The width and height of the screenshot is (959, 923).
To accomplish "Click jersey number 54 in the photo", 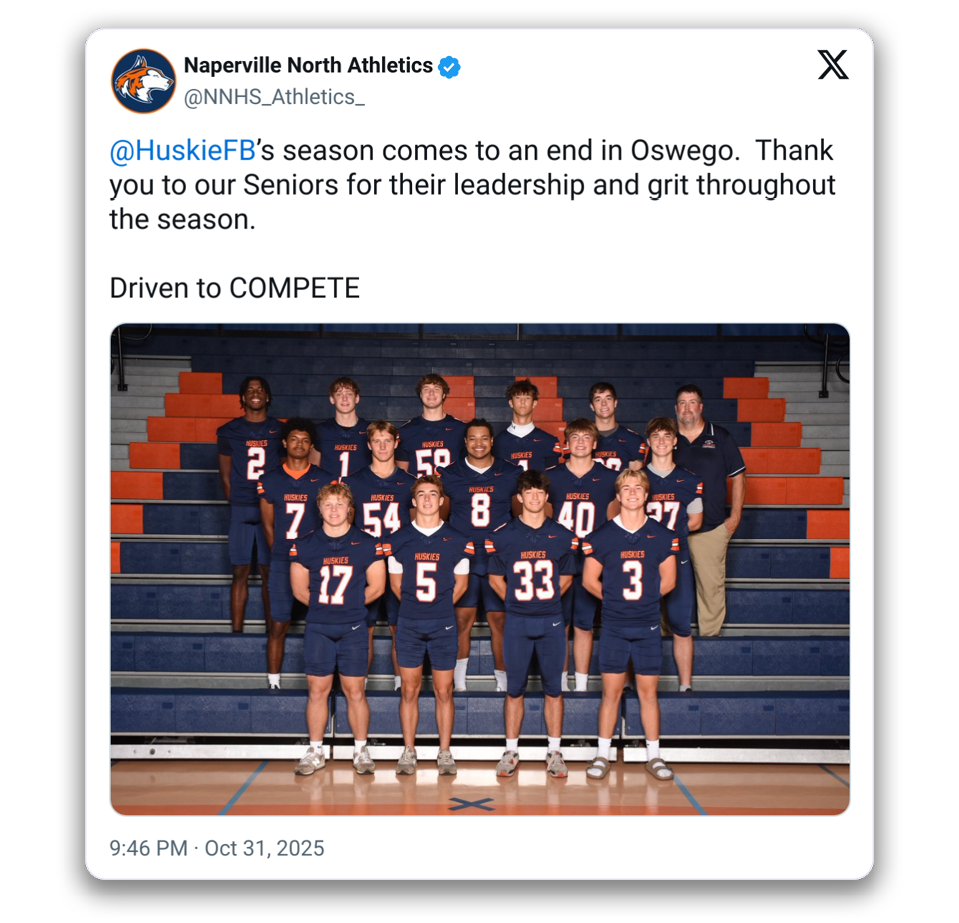I will [x=382, y=519].
